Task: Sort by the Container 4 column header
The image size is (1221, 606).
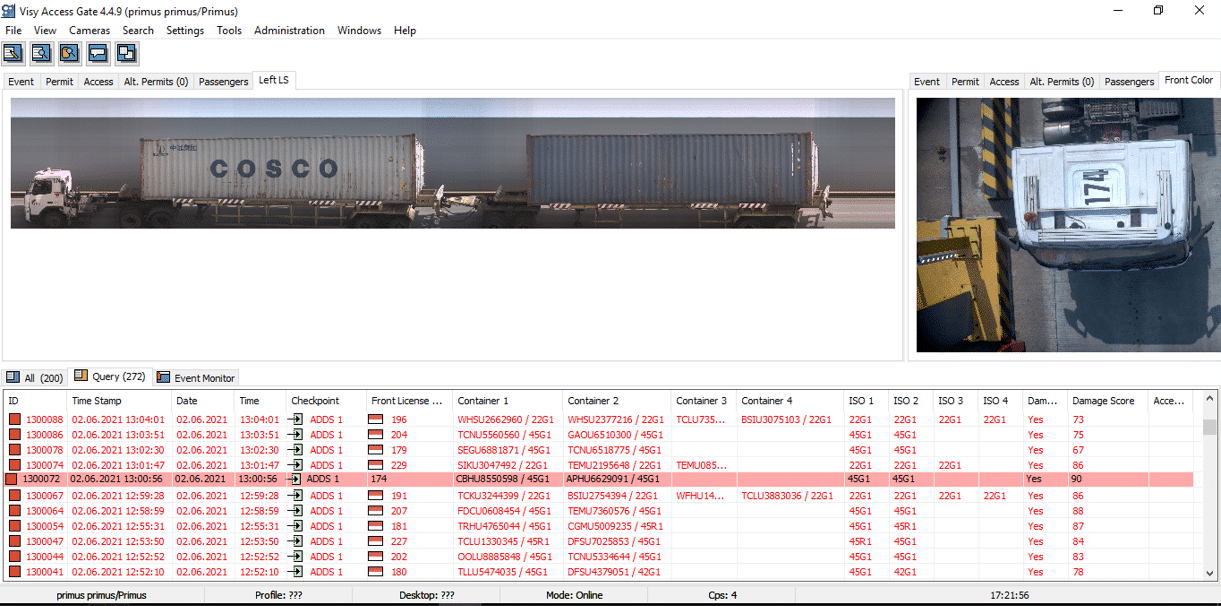Action: (x=790, y=401)
